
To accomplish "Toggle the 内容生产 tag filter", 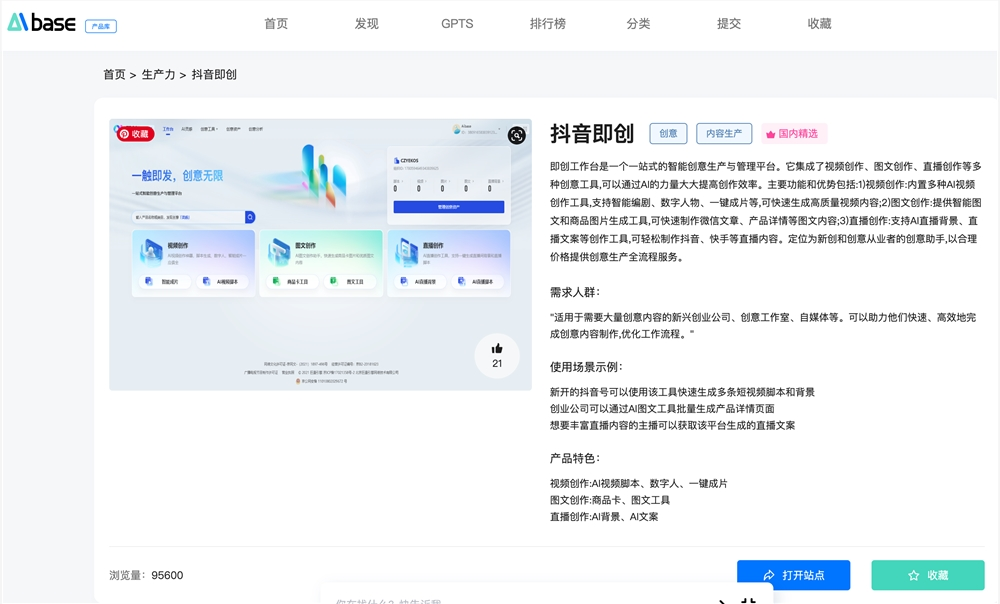I will click(722, 133).
